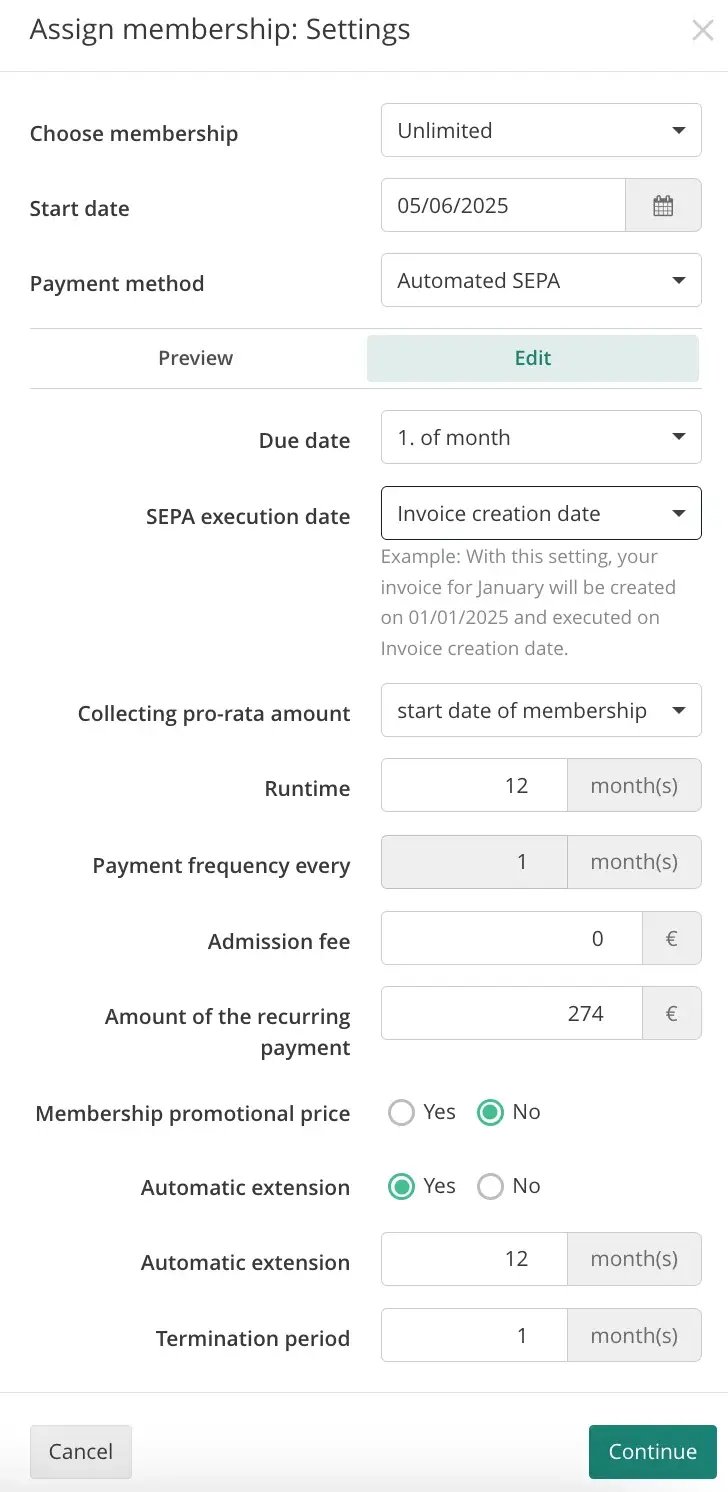Close the Assign membership dialog
Viewport: 728px width, 1492px height.
click(702, 31)
